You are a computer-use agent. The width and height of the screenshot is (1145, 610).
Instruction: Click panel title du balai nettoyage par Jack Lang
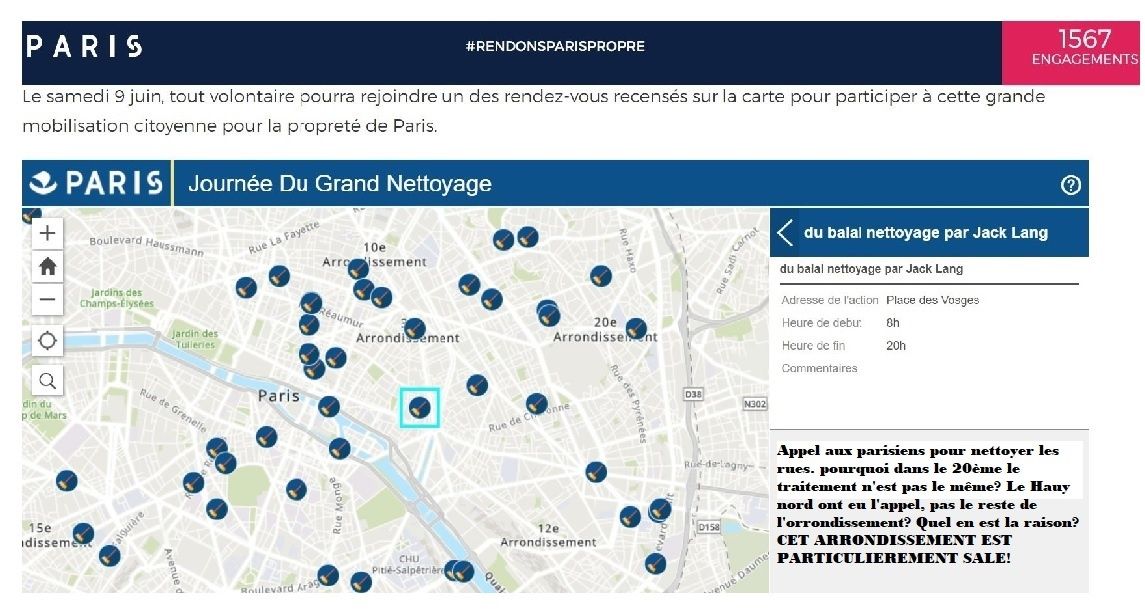click(925, 233)
